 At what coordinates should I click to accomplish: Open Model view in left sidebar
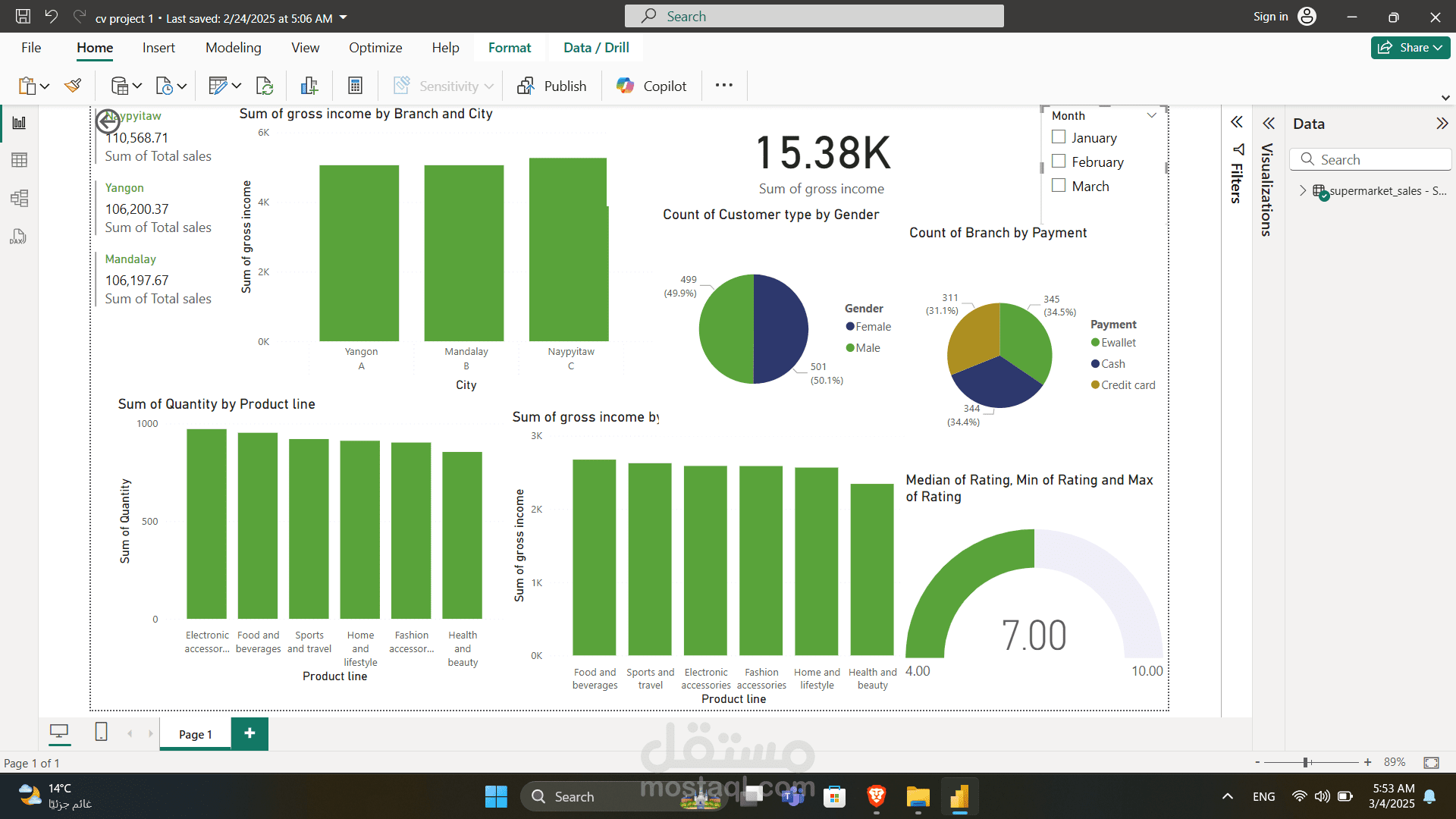[20, 199]
